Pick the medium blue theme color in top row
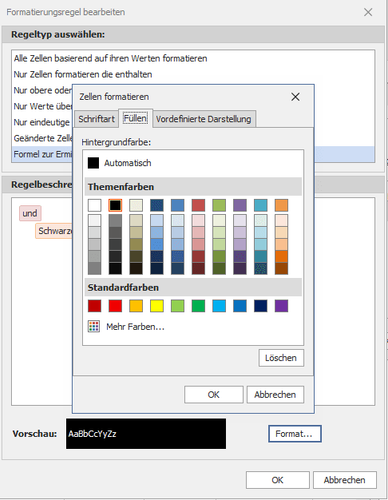This screenshot has height=500, width=388. click(x=177, y=205)
